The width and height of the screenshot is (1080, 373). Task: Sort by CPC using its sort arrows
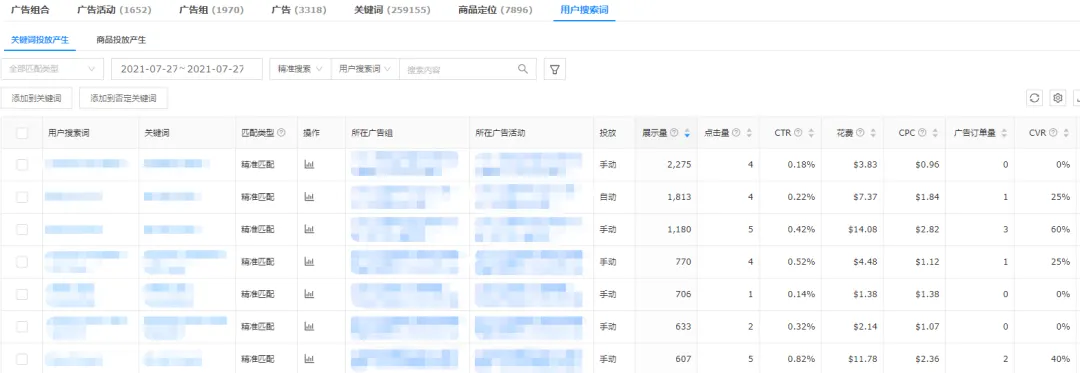(x=935, y=134)
